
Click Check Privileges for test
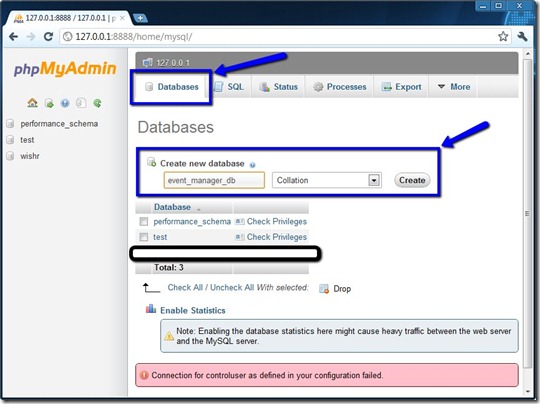point(277,237)
